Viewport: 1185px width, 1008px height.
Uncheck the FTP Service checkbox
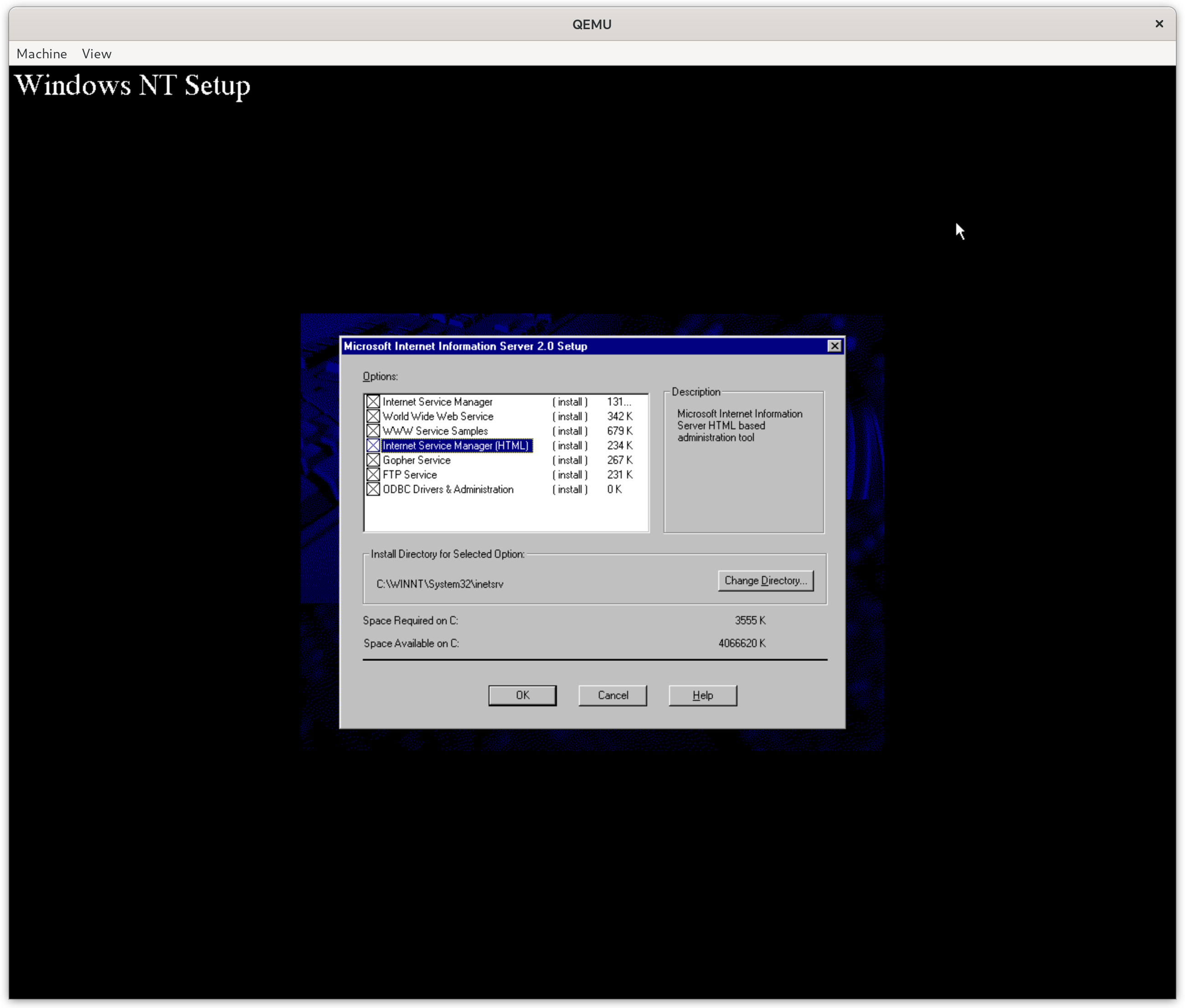click(x=373, y=475)
